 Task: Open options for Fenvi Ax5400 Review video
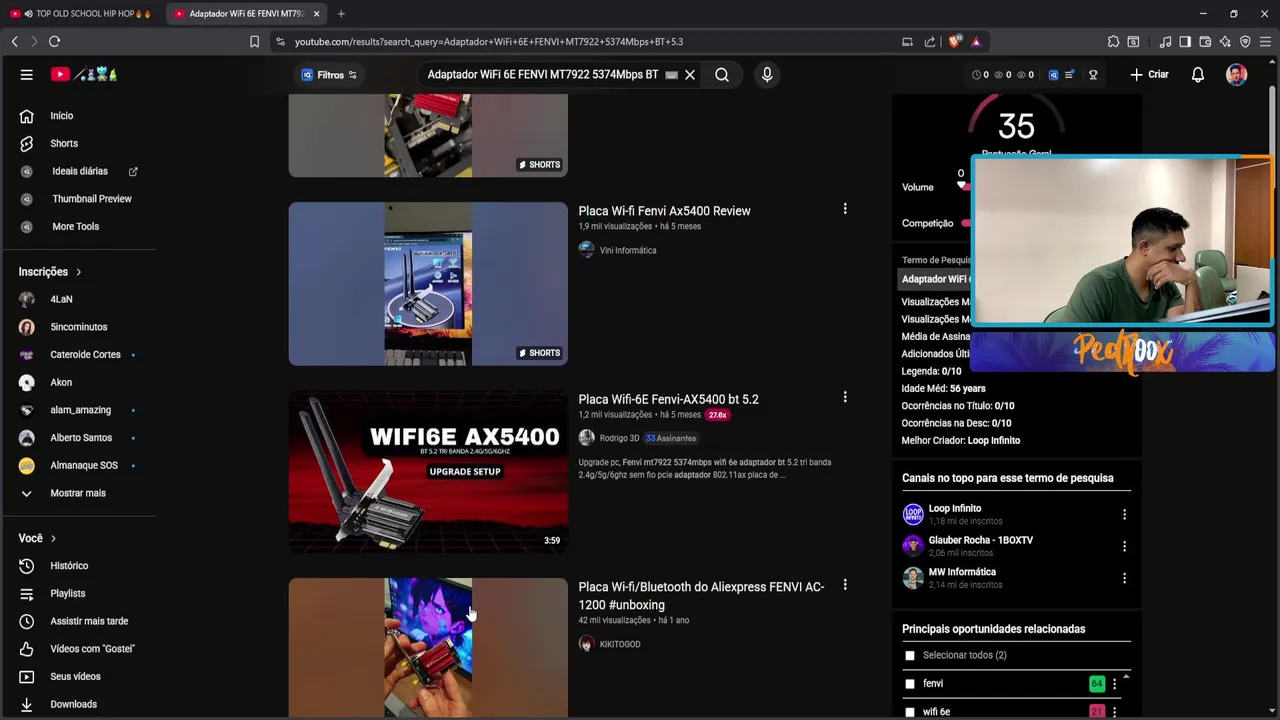pos(845,209)
